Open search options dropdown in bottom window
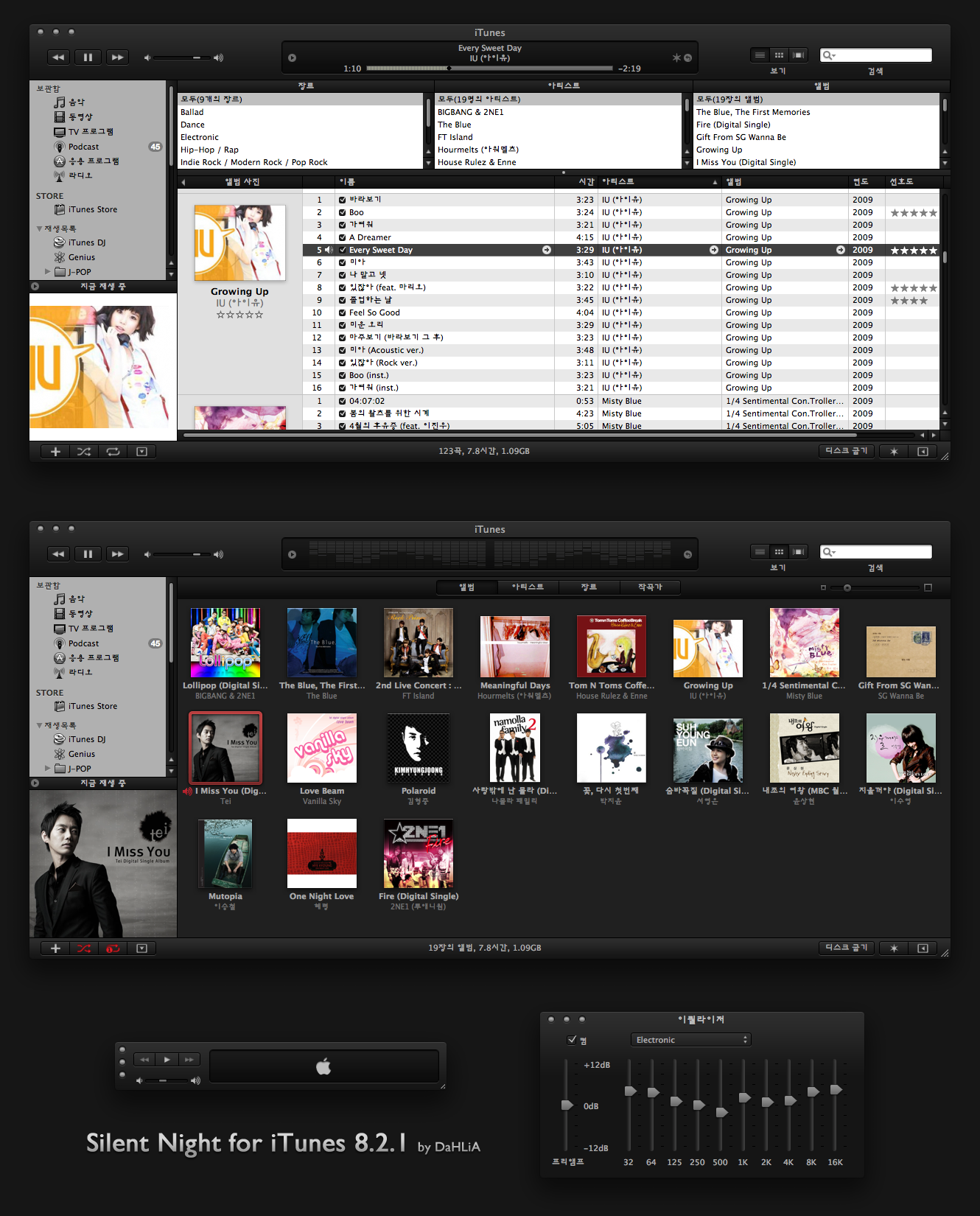 (830, 552)
